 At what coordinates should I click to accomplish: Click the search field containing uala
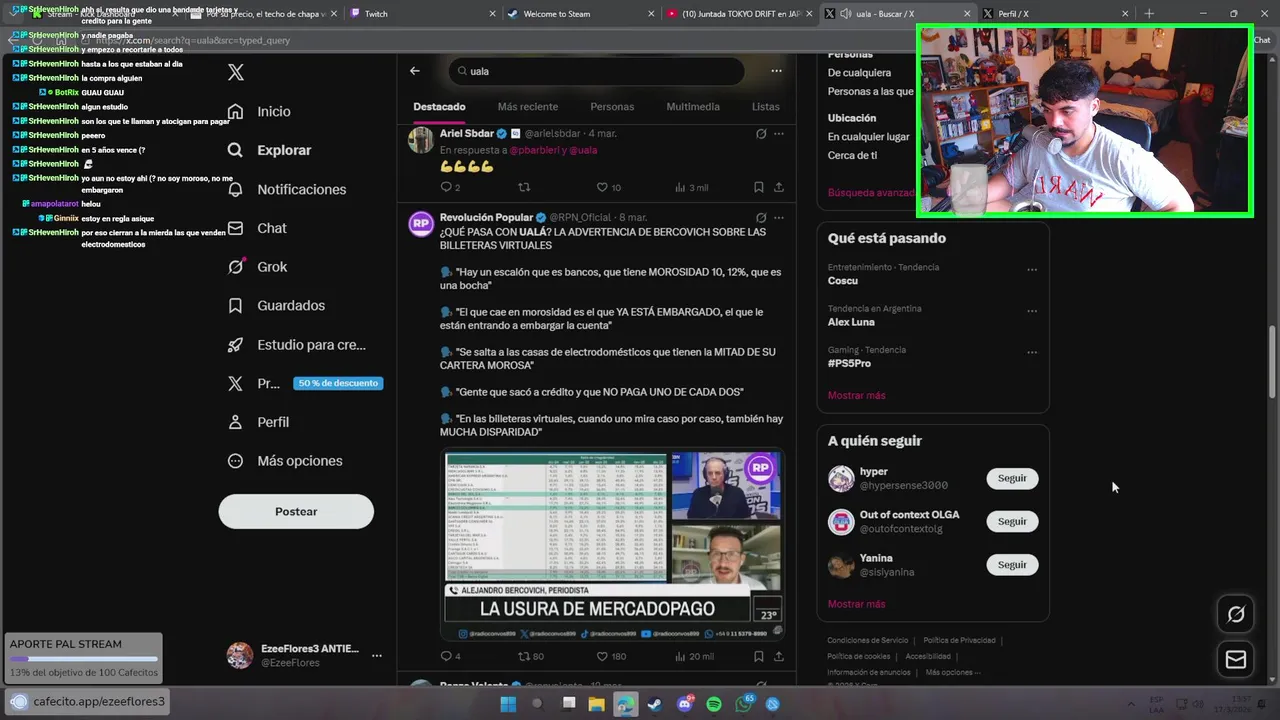(596, 71)
